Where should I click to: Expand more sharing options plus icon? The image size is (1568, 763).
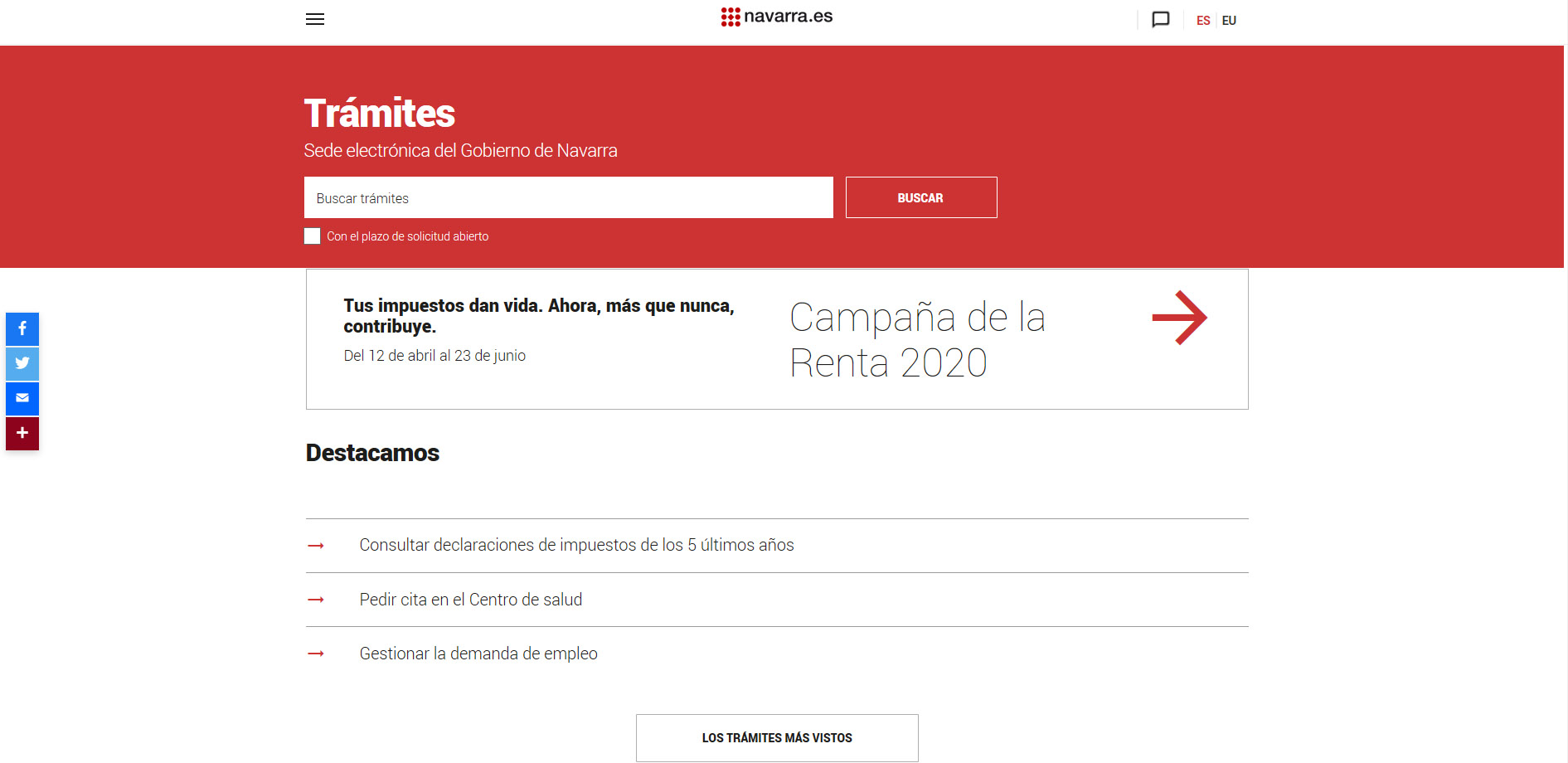(x=22, y=433)
